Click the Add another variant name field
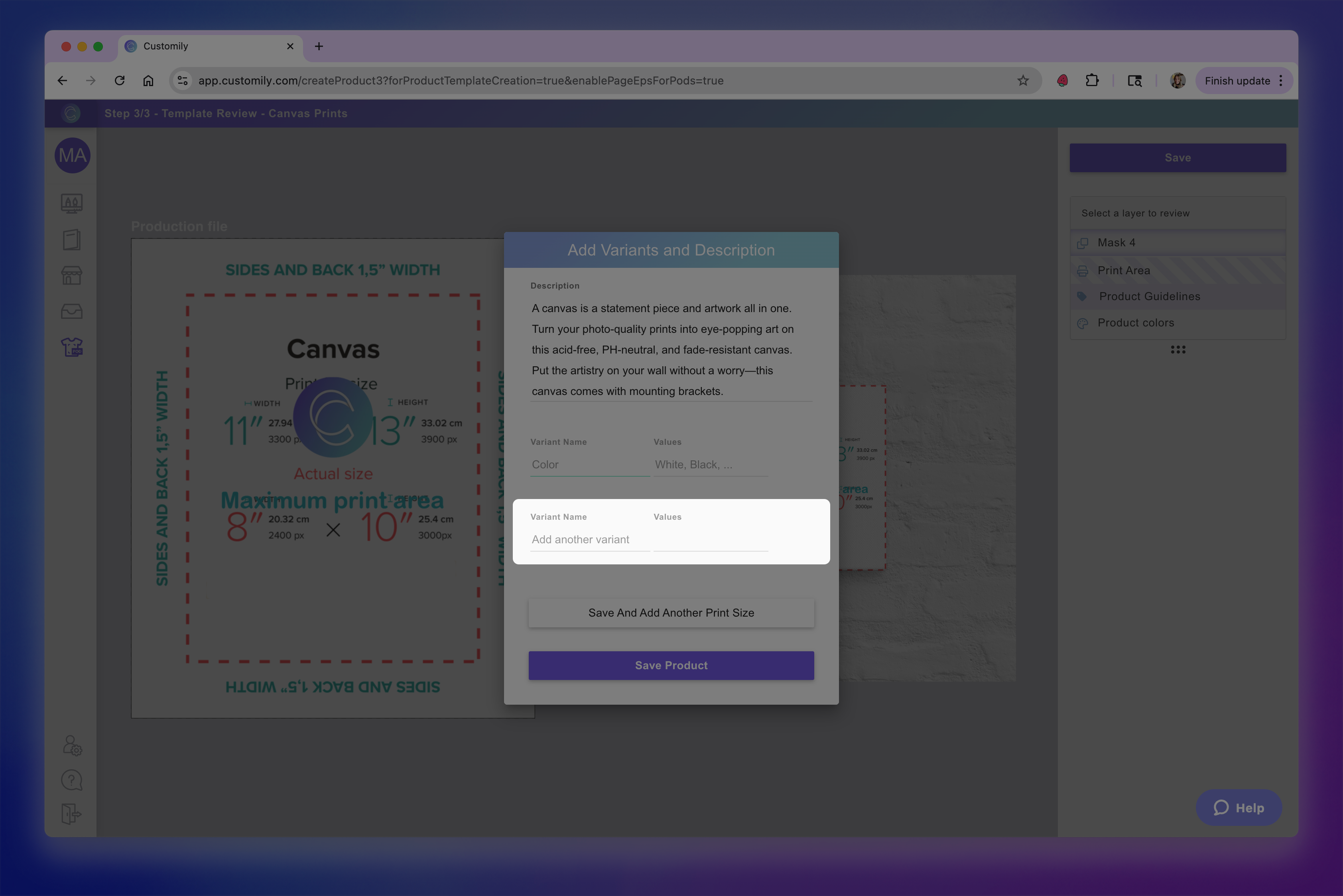Image resolution: width=1343 pixels, height=896 pixels. (589, 540)
